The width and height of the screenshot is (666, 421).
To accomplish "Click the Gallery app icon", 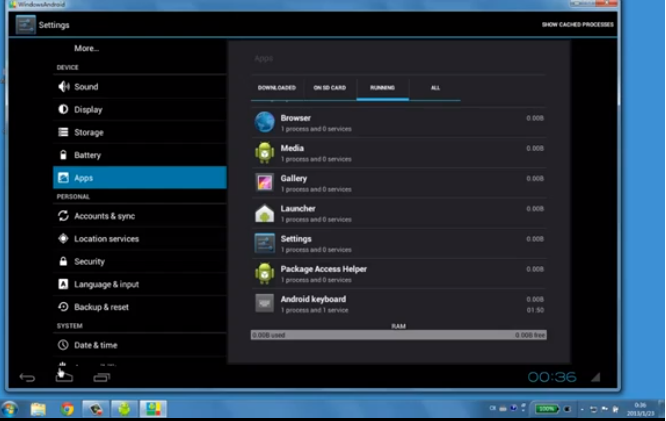I will (264, 183).
